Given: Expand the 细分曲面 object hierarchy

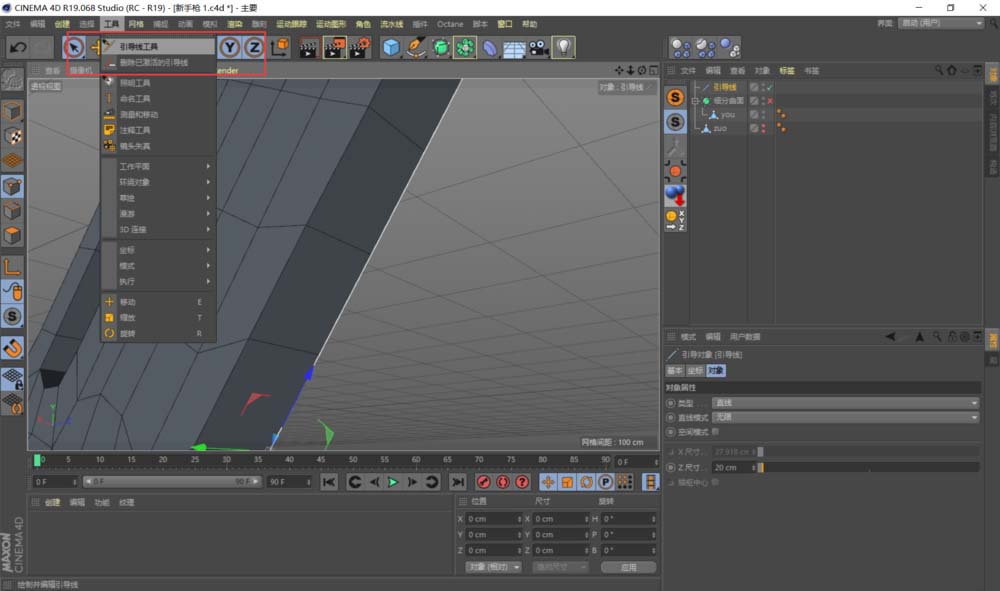Looking at the screenshot, I should 694,101.
